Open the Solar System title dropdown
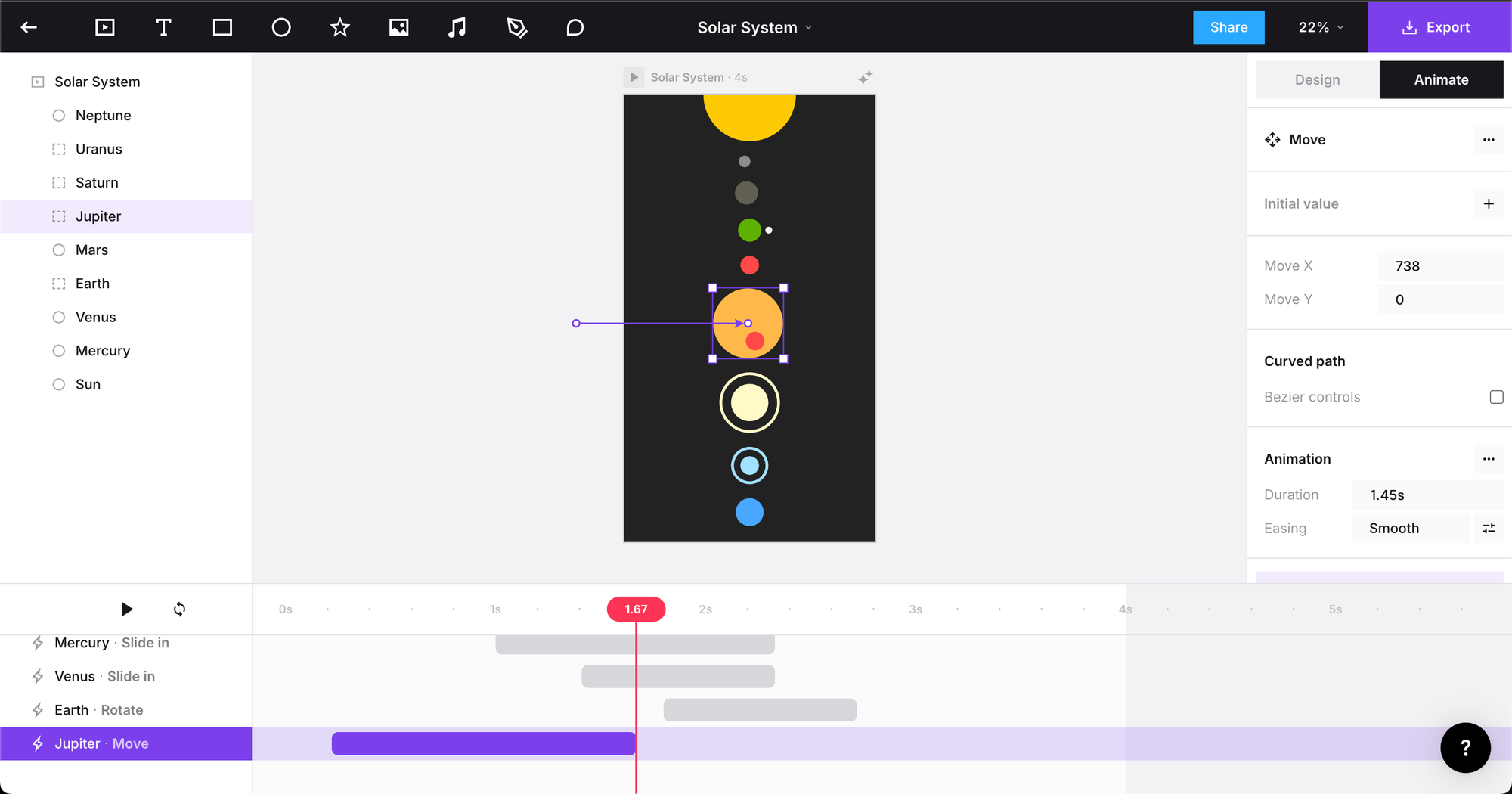The image size is (1512, 794). pos(754,28)
